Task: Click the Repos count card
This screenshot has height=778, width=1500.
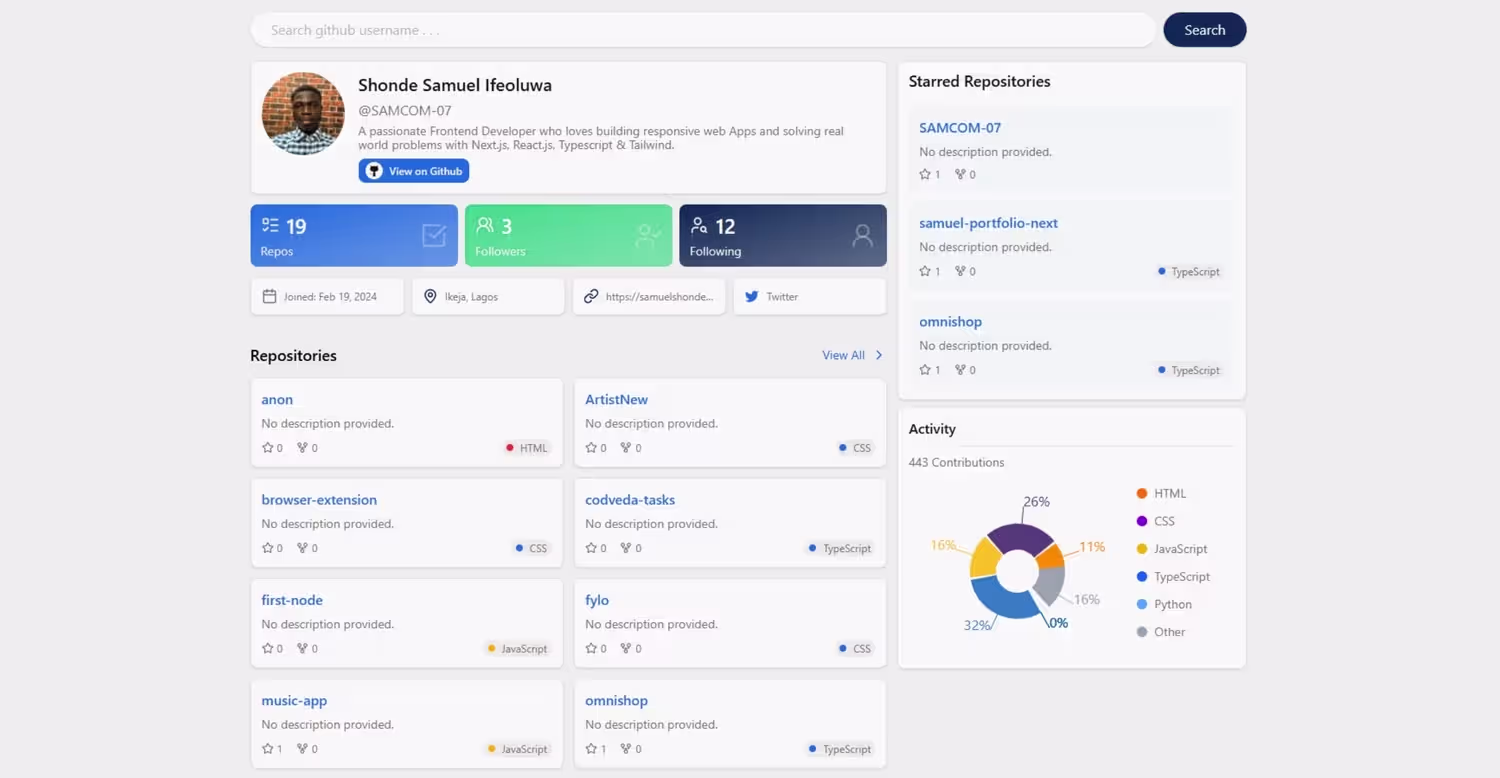Action: pos(354,236)
